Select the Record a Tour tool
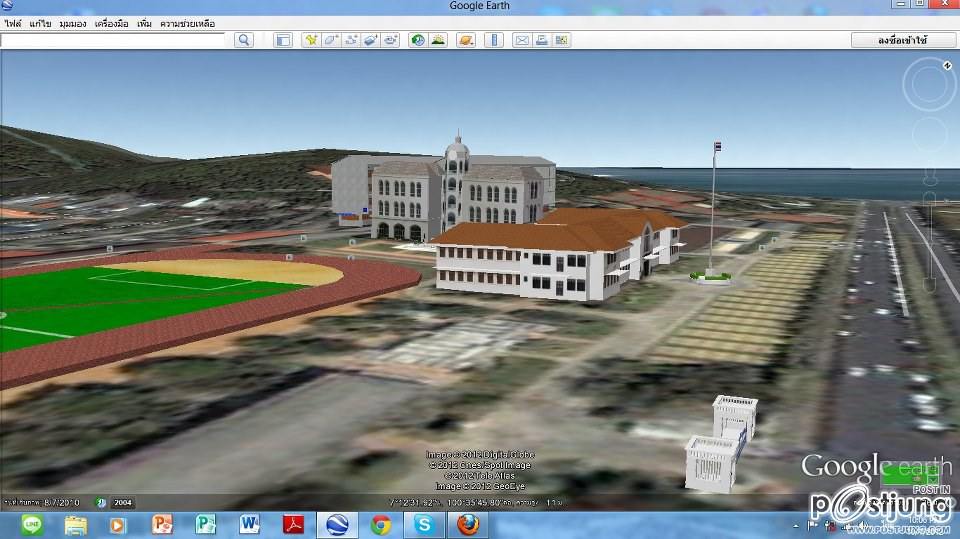This screenshot has height=539, width=960. click(x=391, y=40)
